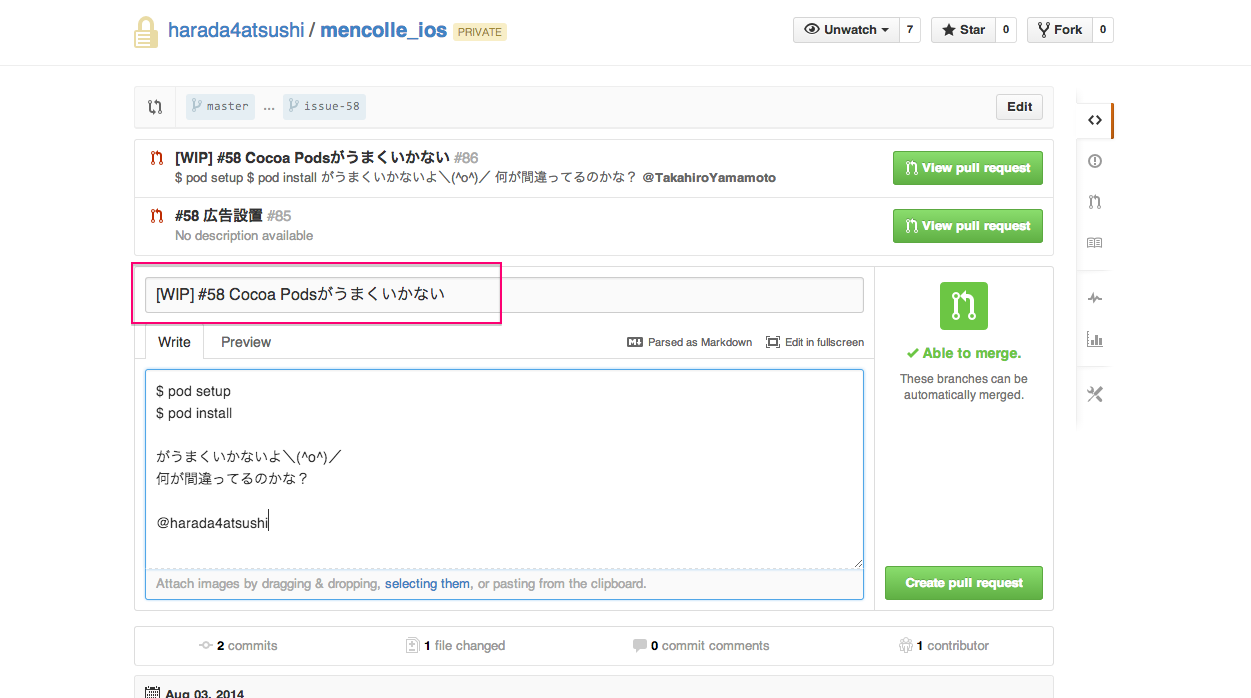
Task: Click the Create pull request button
Action: 962,582
